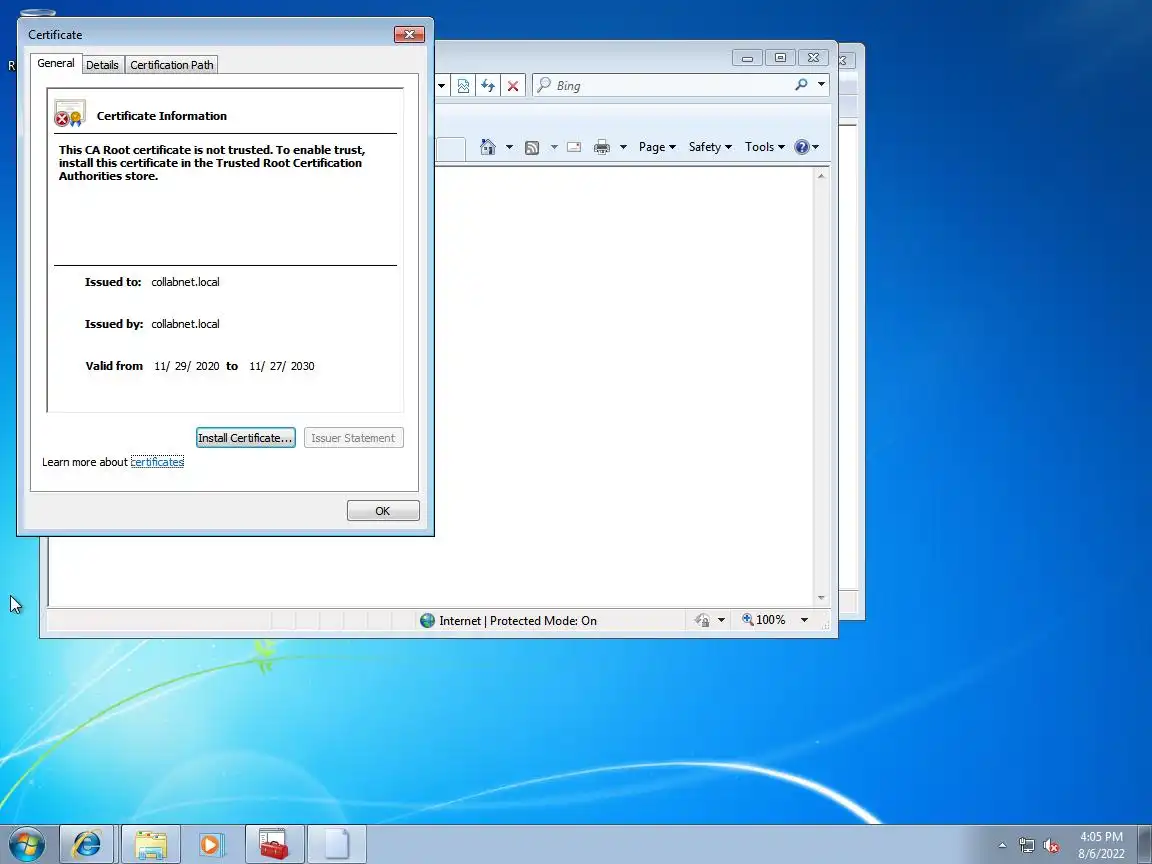Click the network tray icon
Image resolution: width=1152 pixels, height=864 pixels.
[1026, 846]
